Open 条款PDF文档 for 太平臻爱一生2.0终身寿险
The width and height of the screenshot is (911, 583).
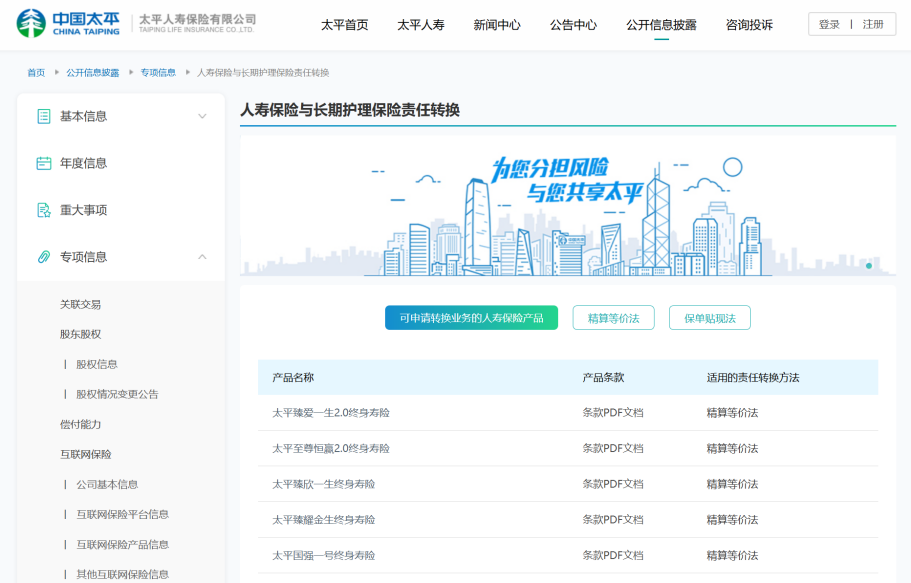612,412
